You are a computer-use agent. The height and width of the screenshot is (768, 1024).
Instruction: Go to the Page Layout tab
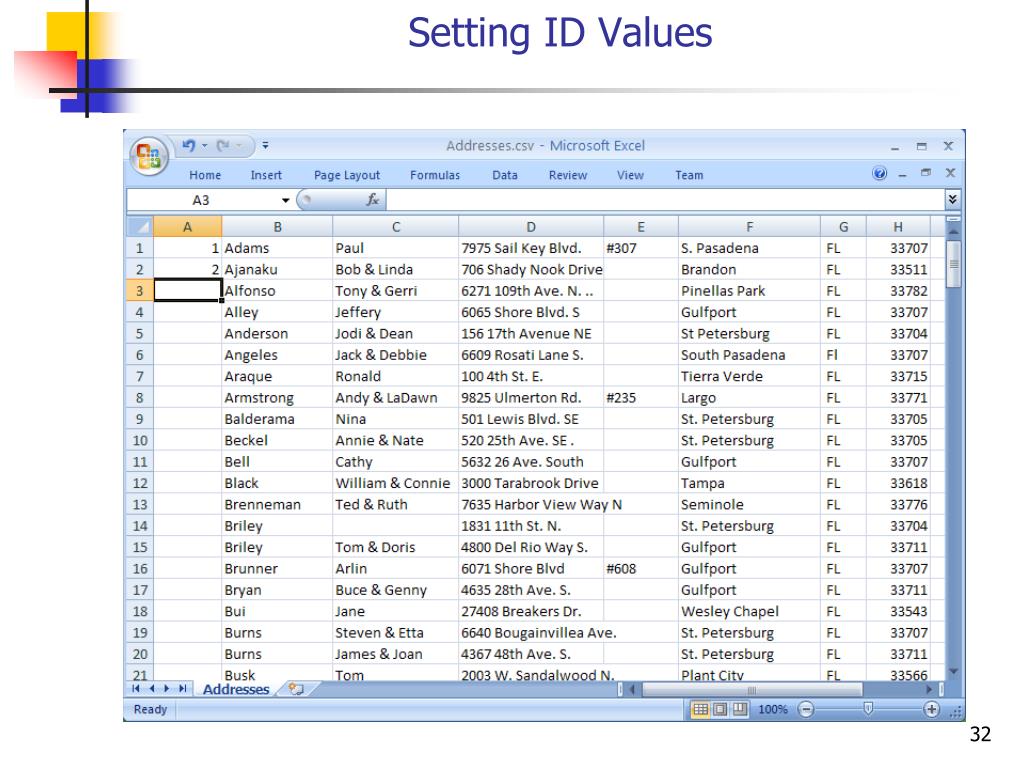347,175
